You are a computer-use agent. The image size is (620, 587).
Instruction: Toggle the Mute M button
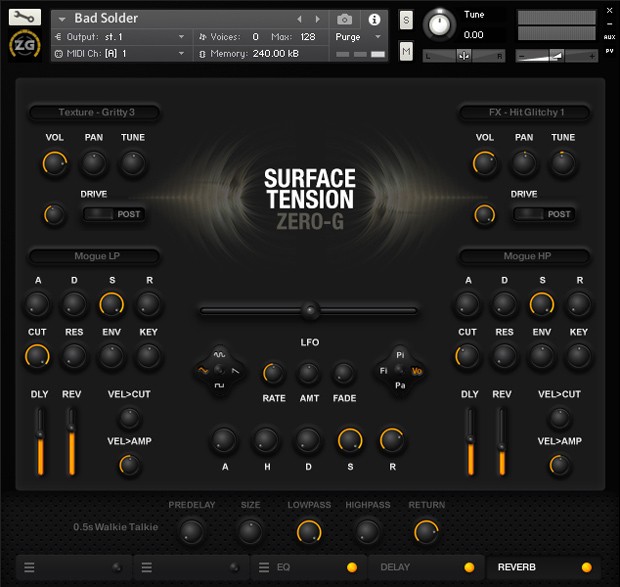click(406, 51)
